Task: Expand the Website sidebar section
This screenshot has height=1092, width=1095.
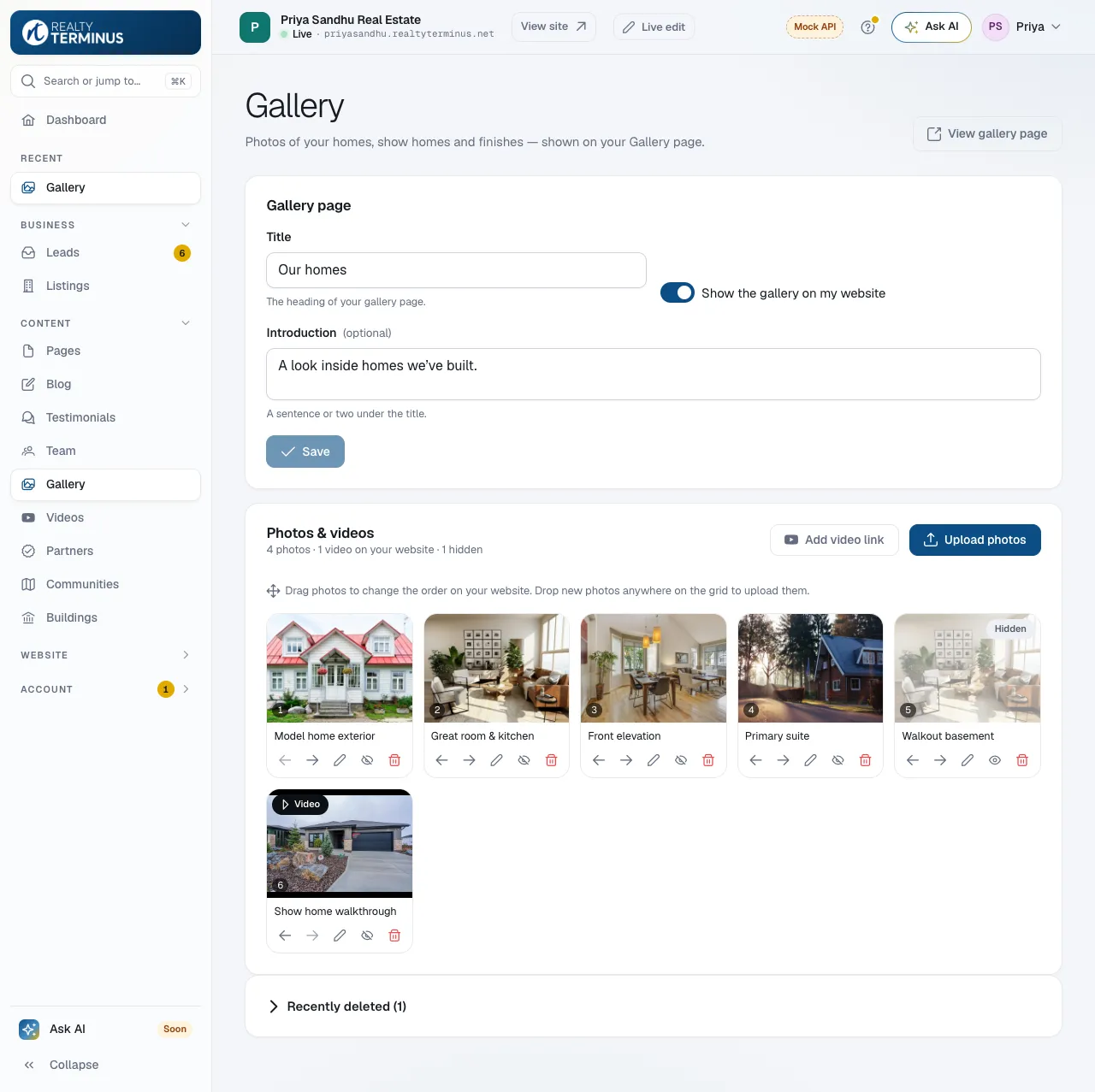Action: pyautogui.click(x=186, y=655)
